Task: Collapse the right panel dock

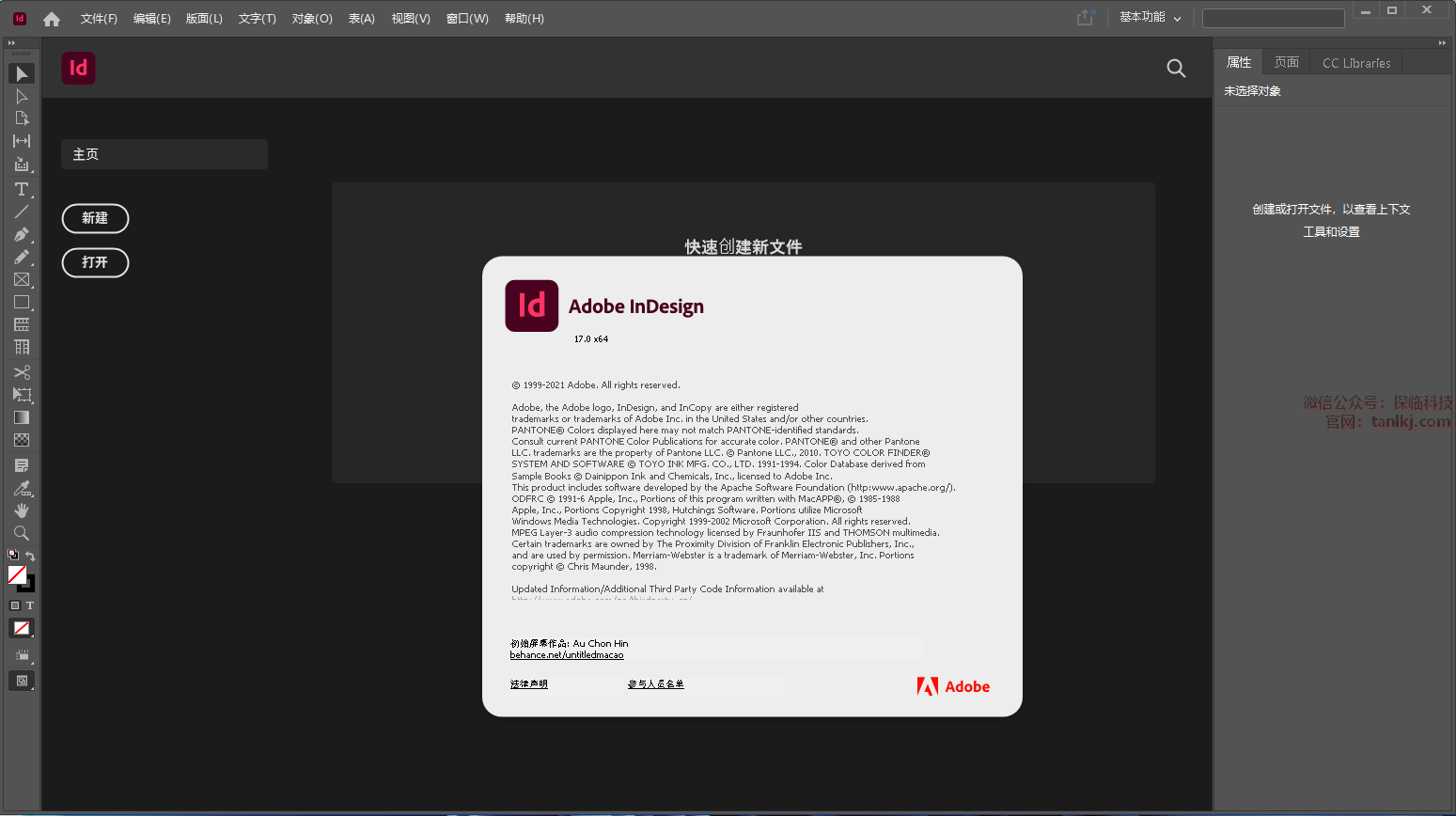Action: pyautogui.click(x=1442, y=43)
